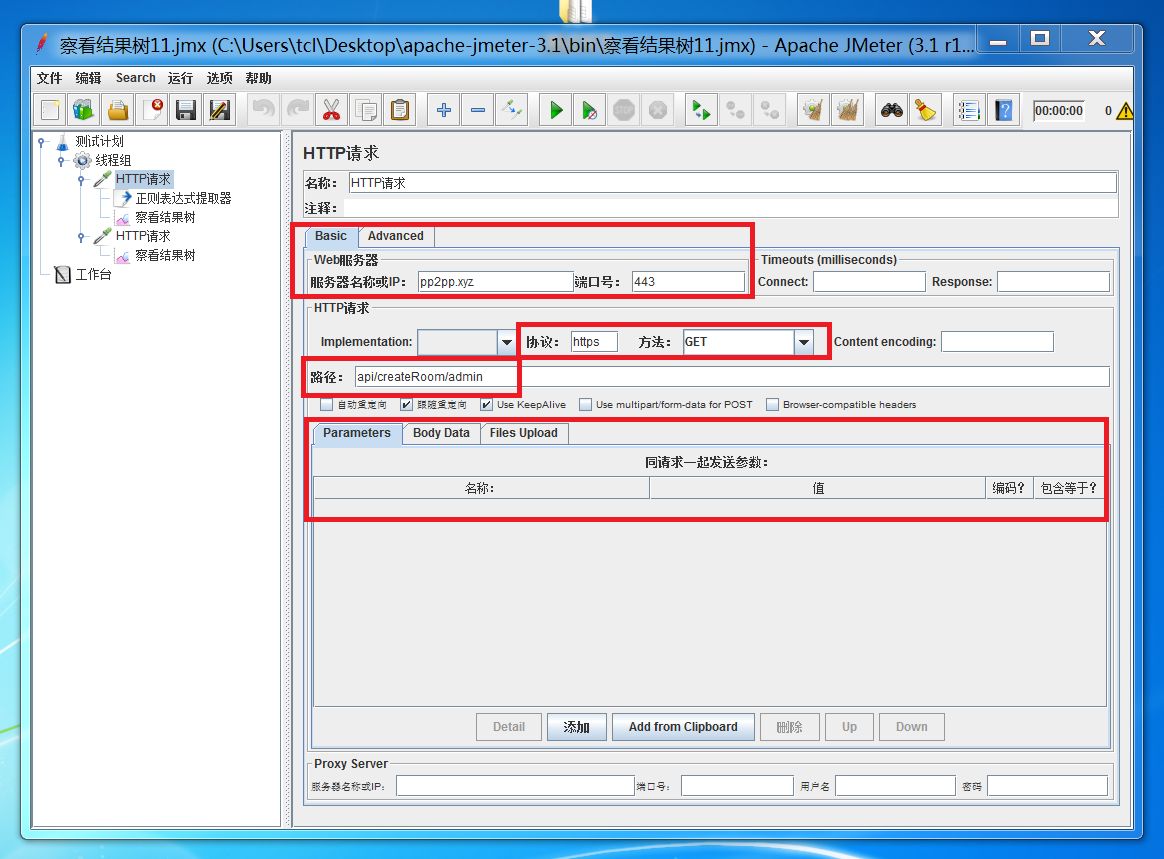
Task: Click Add from Clipboard button
Action: (x=683, y=727)
